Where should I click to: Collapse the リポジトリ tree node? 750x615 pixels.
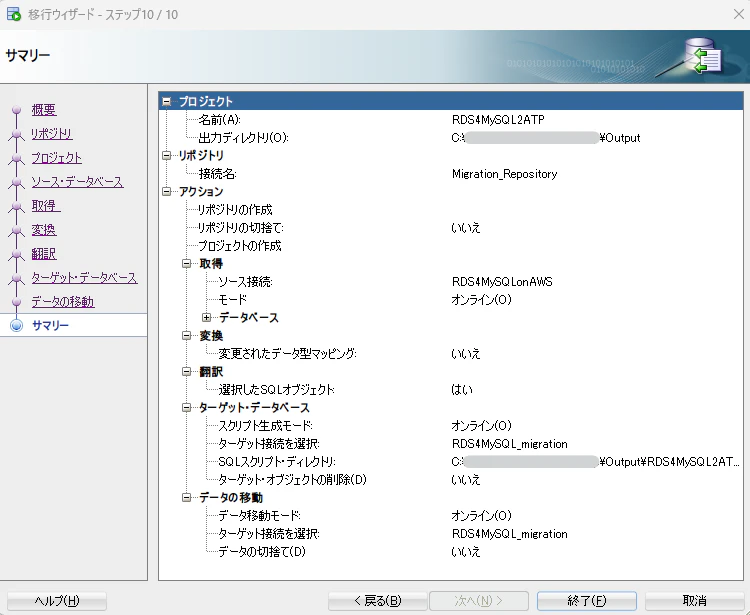tap(166, 155)
